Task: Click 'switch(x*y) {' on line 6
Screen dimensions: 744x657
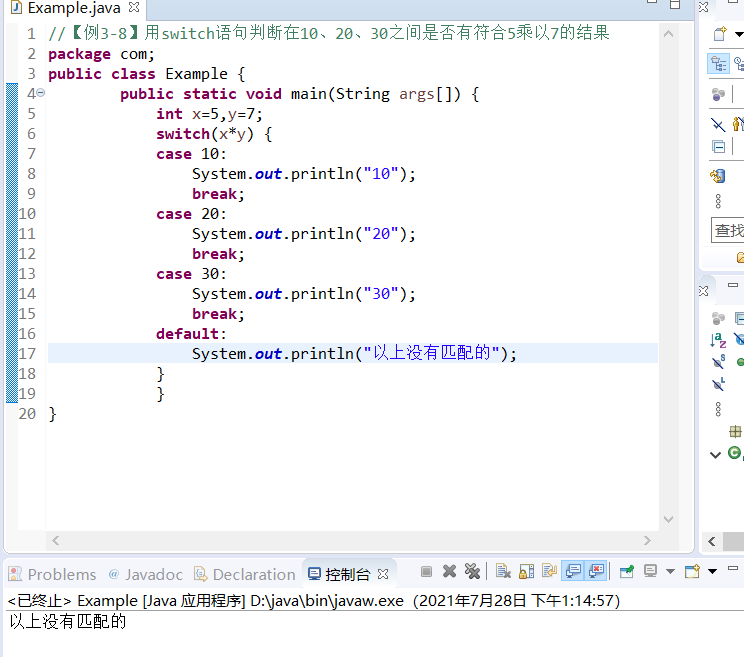Action: 214,134
